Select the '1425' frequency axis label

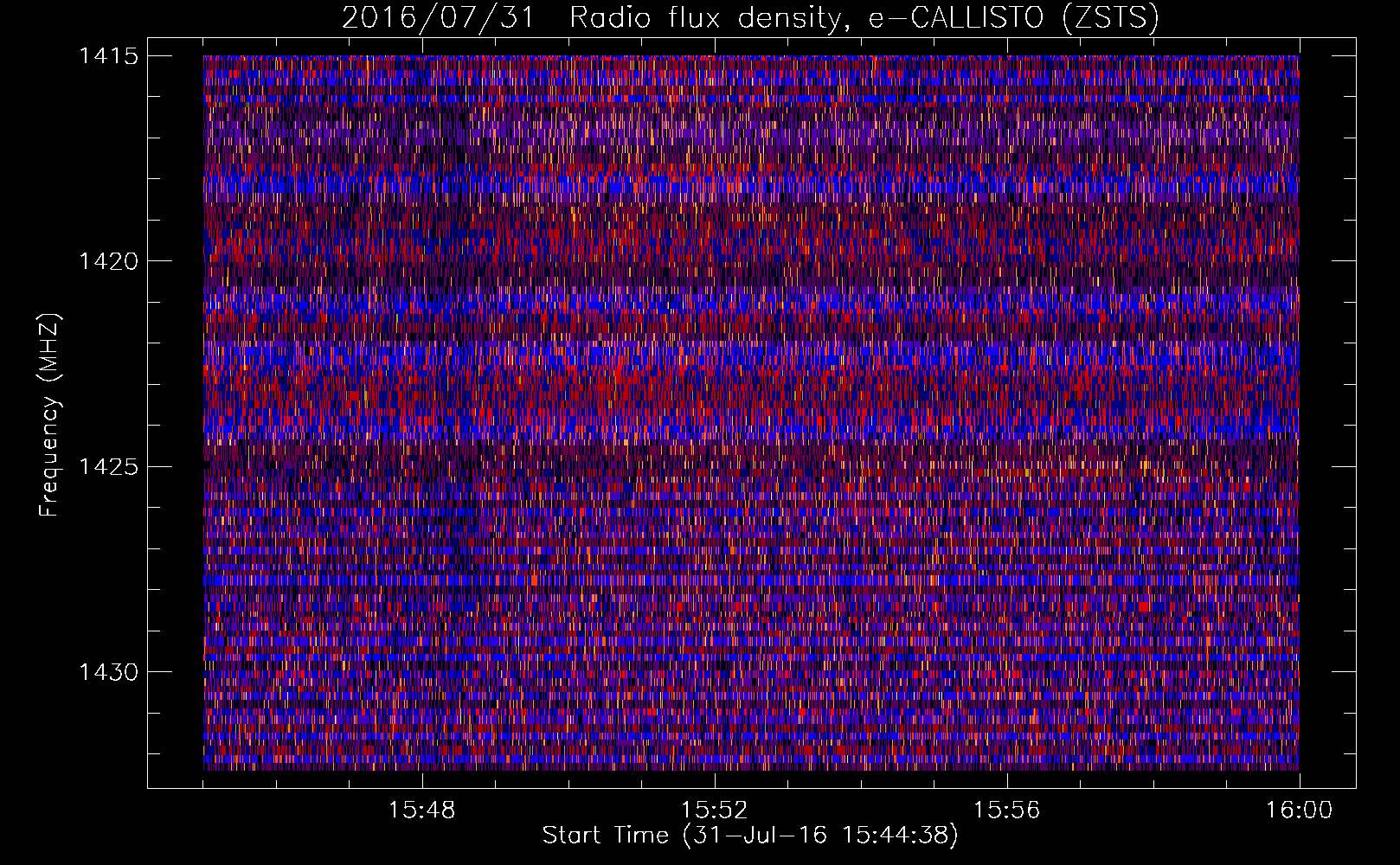coord(108,467)
